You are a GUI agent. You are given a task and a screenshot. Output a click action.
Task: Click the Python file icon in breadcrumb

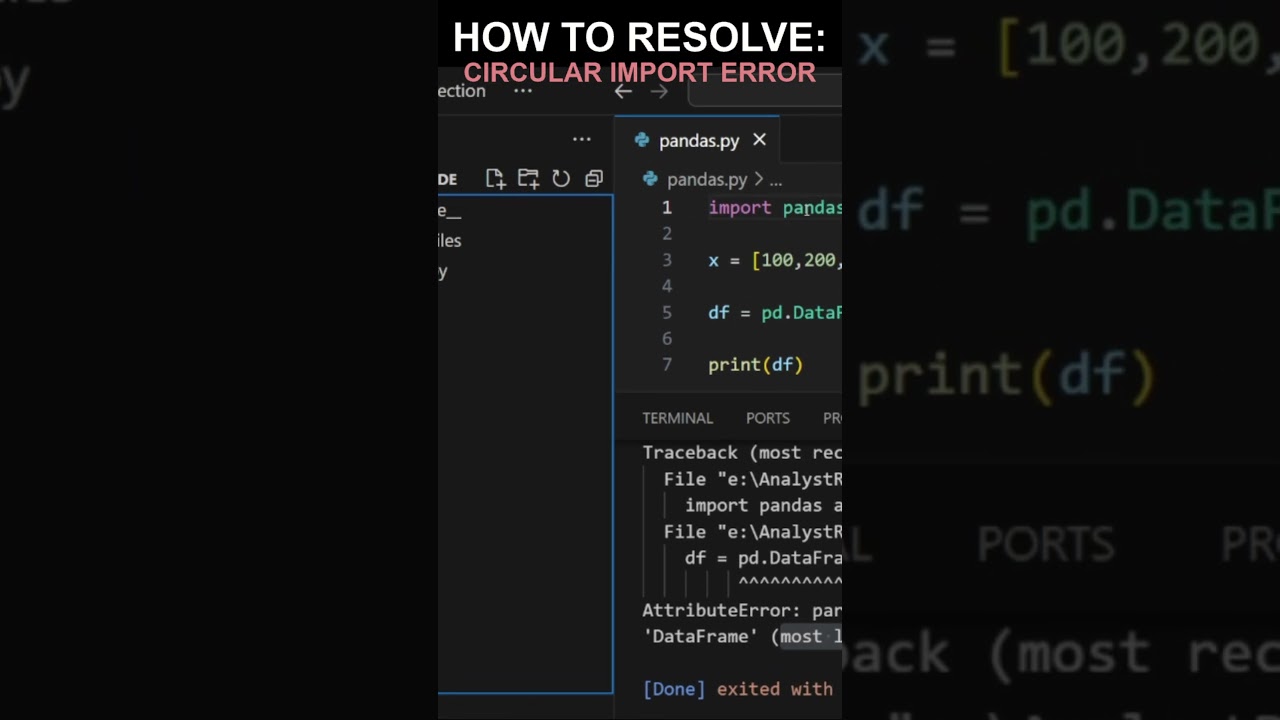(x=650, y=179)
